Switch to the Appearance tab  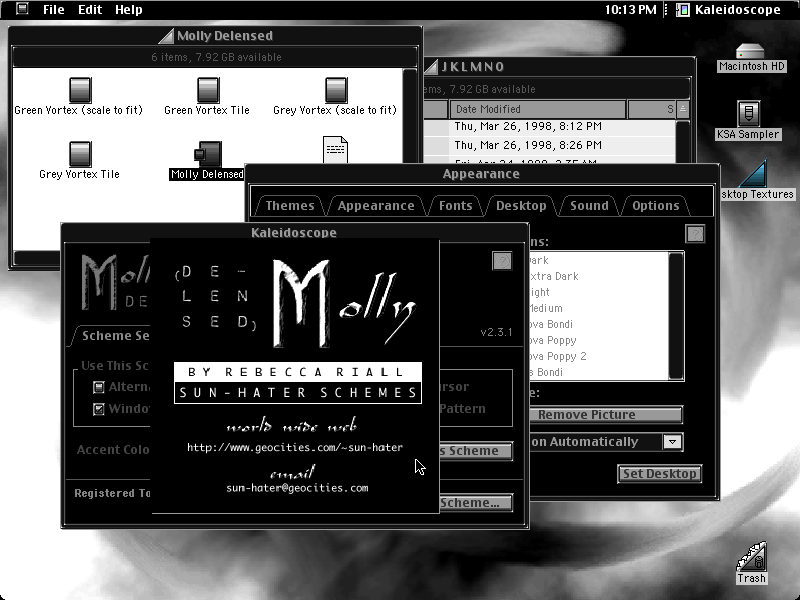(376, 206)
